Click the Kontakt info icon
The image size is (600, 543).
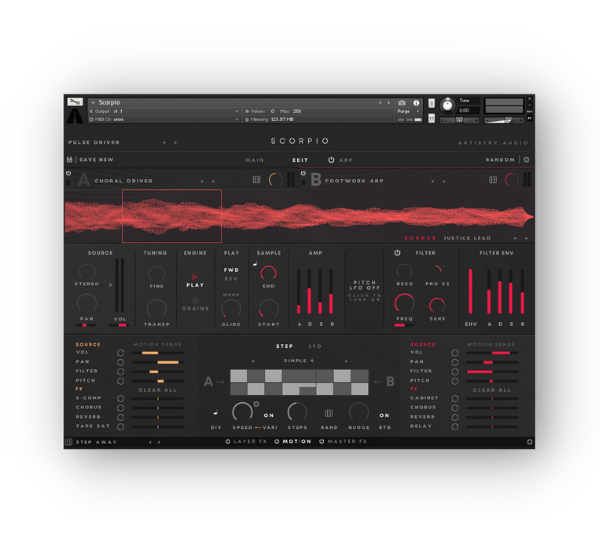tap(414, 102)
